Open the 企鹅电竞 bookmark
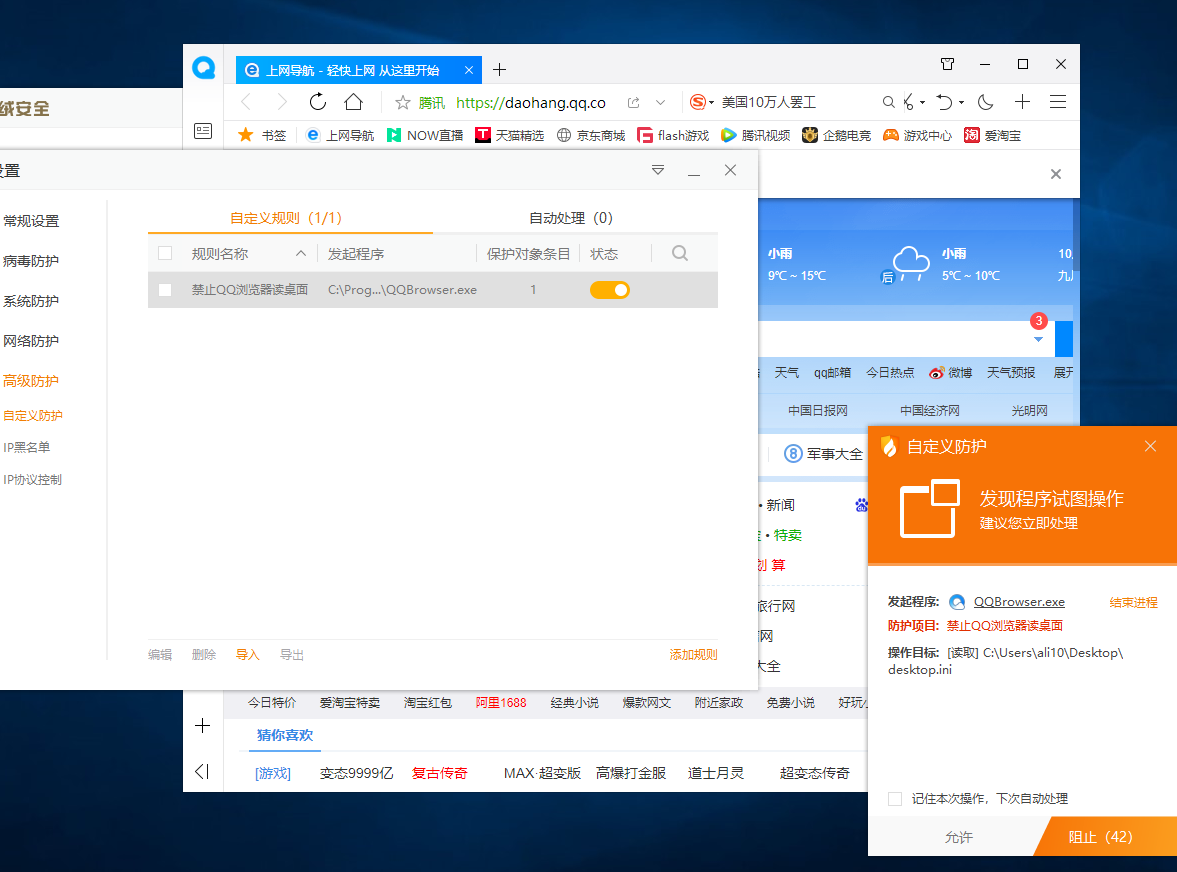1177x872 pixels. click(x=836, y=135)
